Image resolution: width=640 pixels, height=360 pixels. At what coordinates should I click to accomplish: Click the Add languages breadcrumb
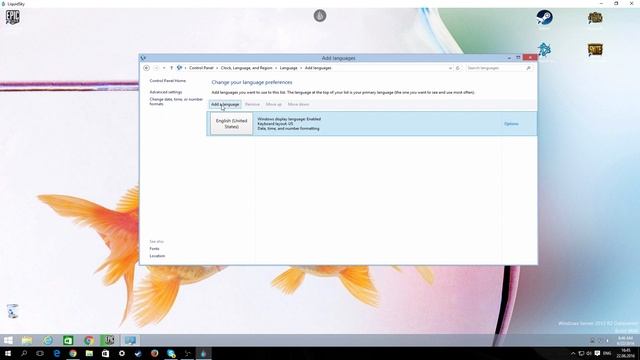pos(318,68)
